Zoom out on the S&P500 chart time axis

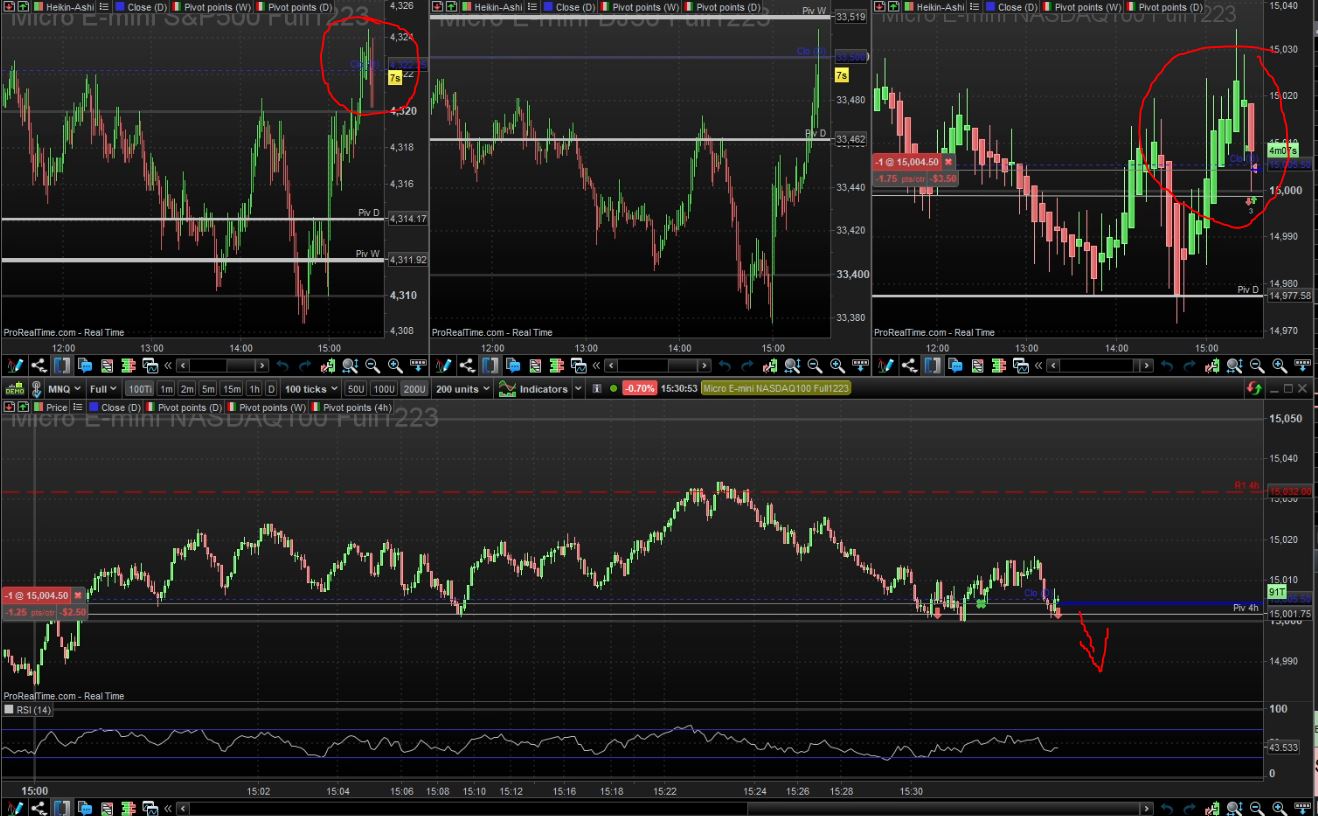pyautogui.click(x=372, y=366)
